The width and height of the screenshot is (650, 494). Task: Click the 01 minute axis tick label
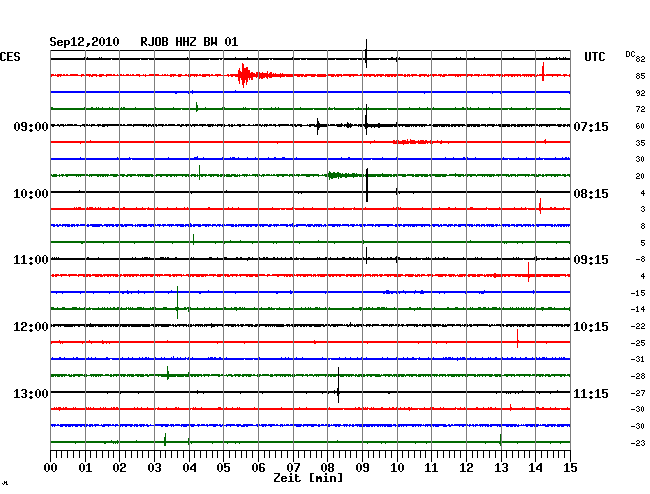coord(85,467)
